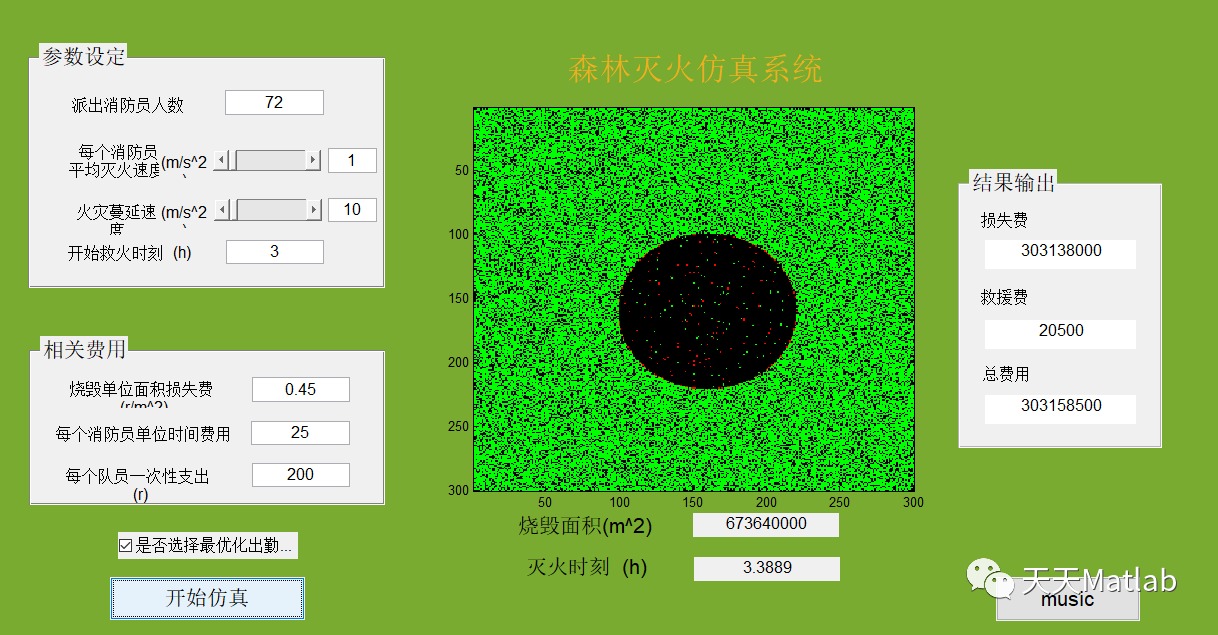Click the 开始救火时刻 (h) label

[x=129, y=253]
